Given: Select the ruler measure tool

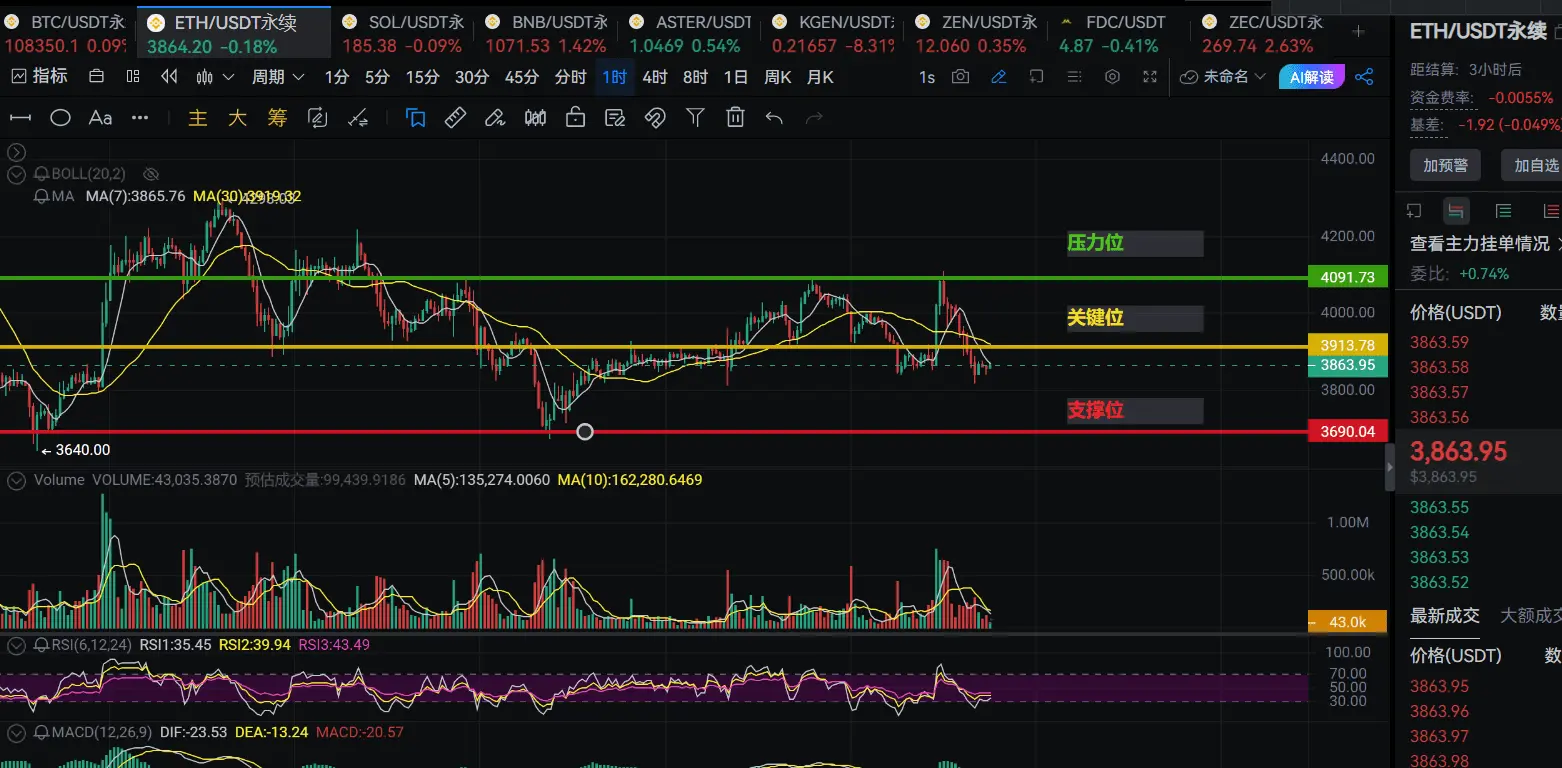Looking at the screenshot, I should 455,118.
